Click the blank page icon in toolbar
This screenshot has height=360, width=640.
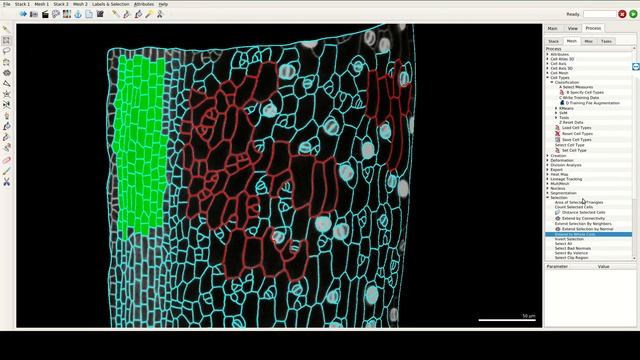click(89, 14)
